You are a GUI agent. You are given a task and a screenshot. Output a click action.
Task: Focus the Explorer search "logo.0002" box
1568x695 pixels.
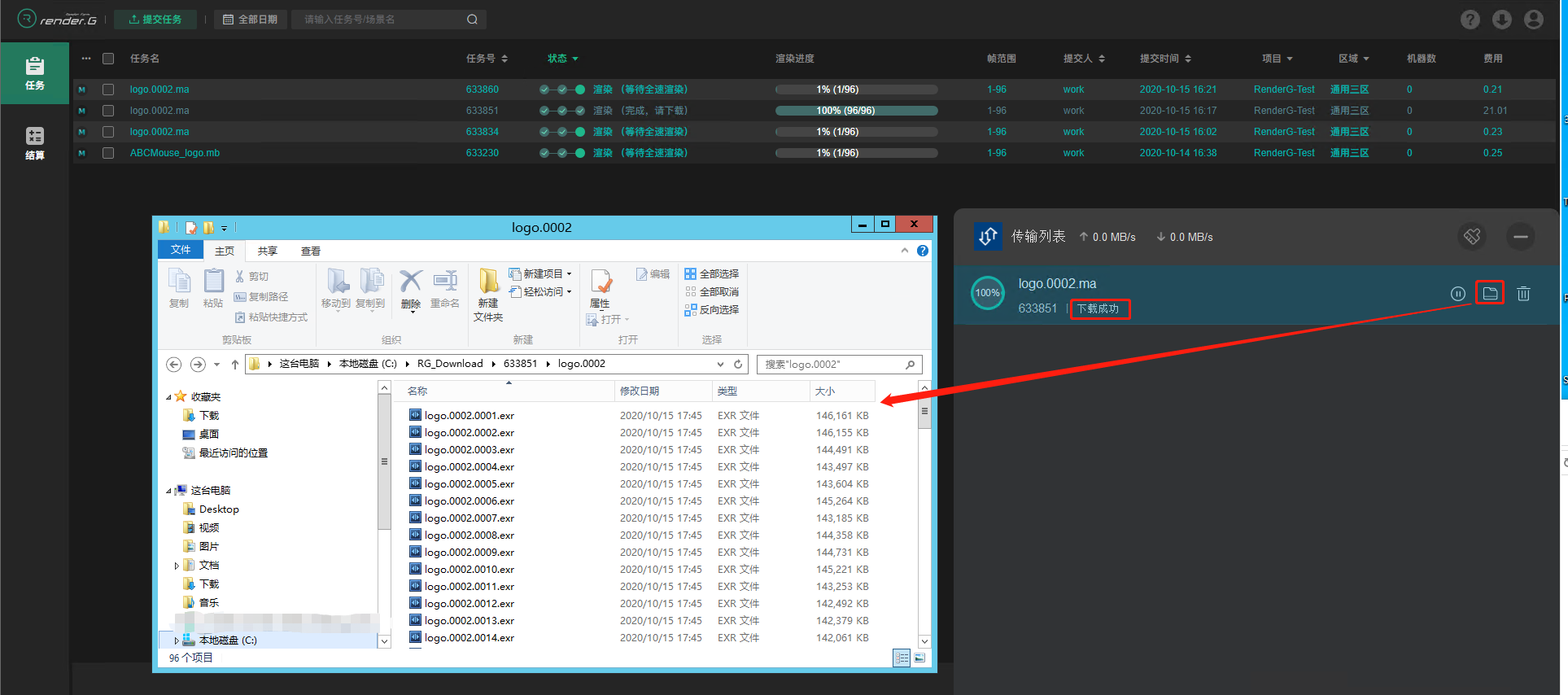[x=839, y=364]
